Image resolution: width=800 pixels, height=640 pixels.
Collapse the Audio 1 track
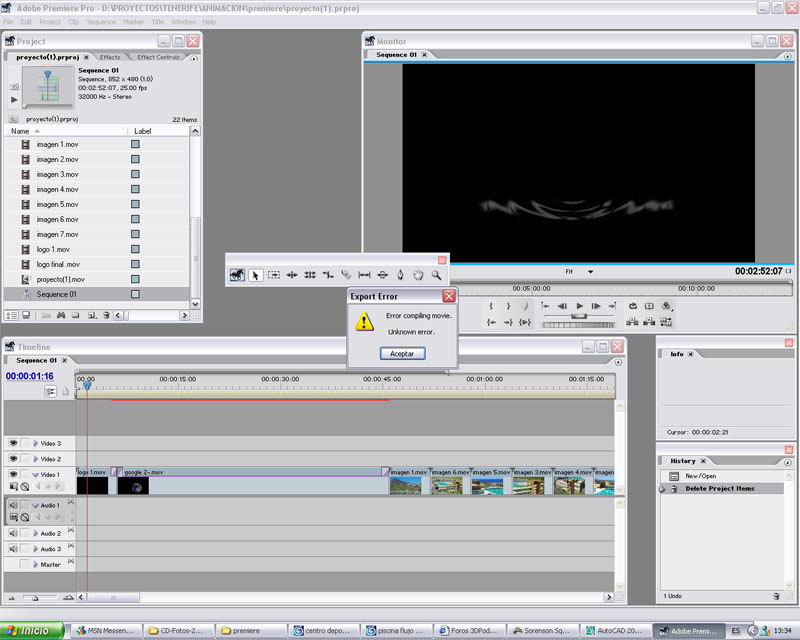click(x=35, y=505)
